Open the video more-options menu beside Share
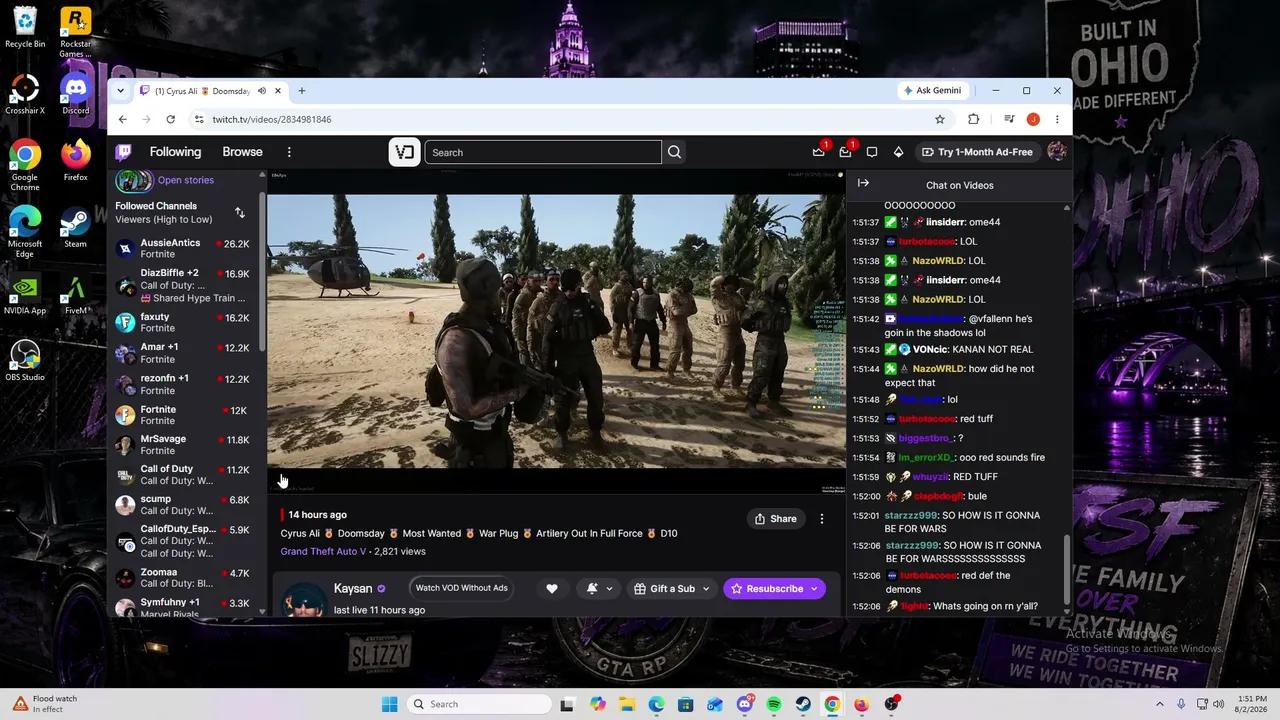 click(x=822, y=519)
